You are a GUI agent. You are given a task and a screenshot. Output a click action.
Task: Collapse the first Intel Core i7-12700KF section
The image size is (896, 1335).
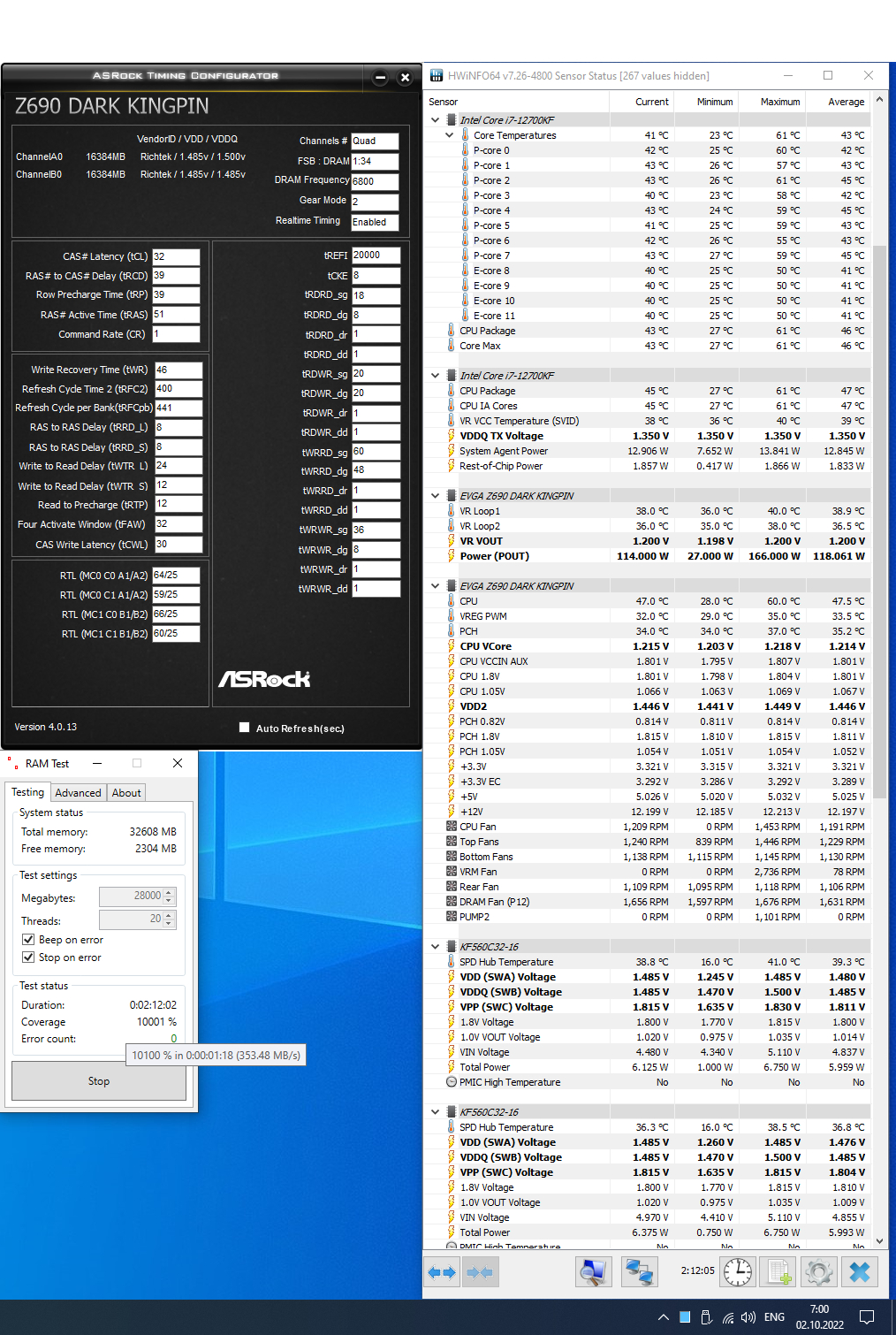435,120
